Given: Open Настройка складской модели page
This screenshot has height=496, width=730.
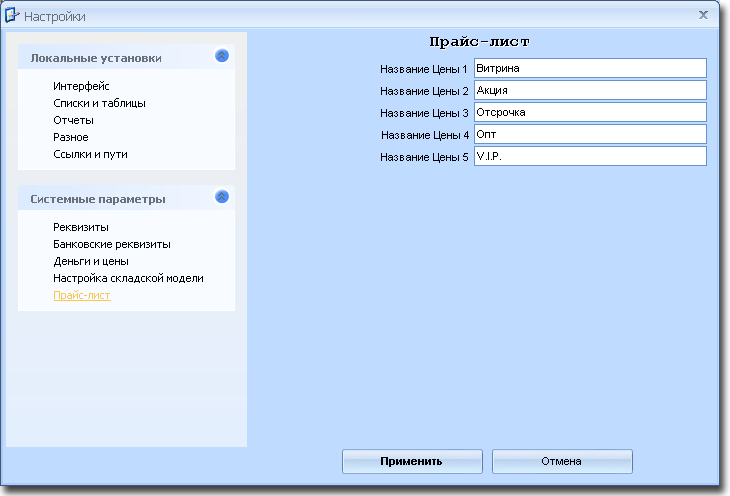Looking at the screenshot, I should point(128,279).
